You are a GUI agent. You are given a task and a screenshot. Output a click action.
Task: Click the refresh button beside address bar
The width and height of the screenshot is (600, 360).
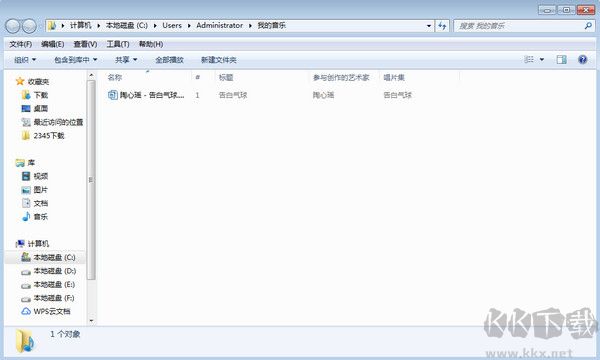[442, 26]
